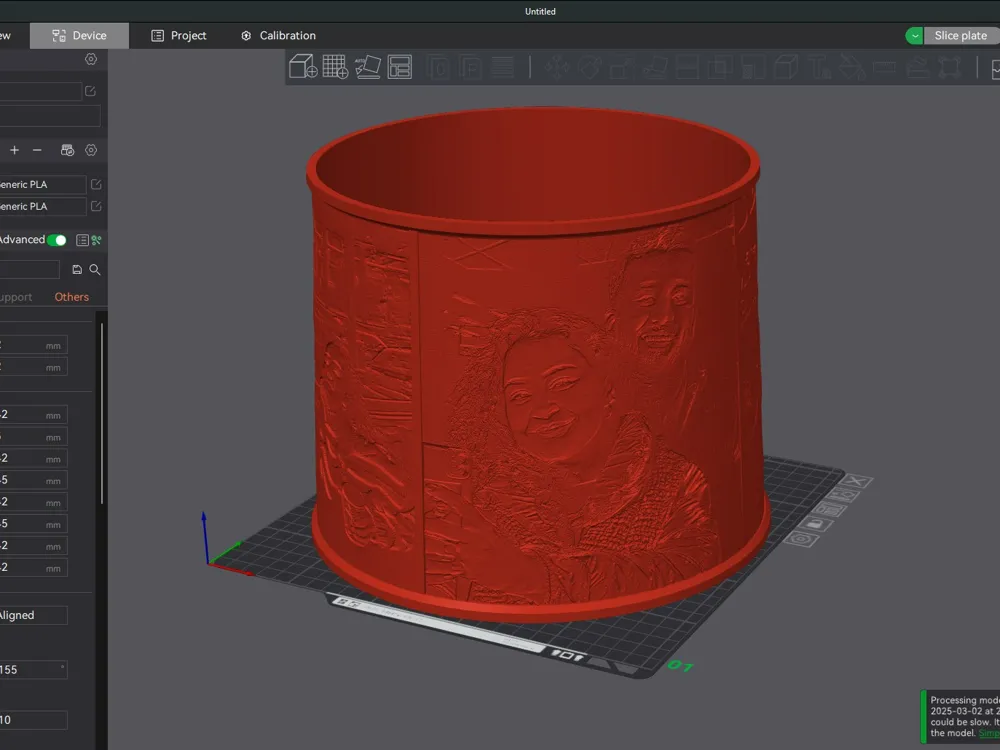Open the second Generic PLA filament dropdown

point(43,206)
